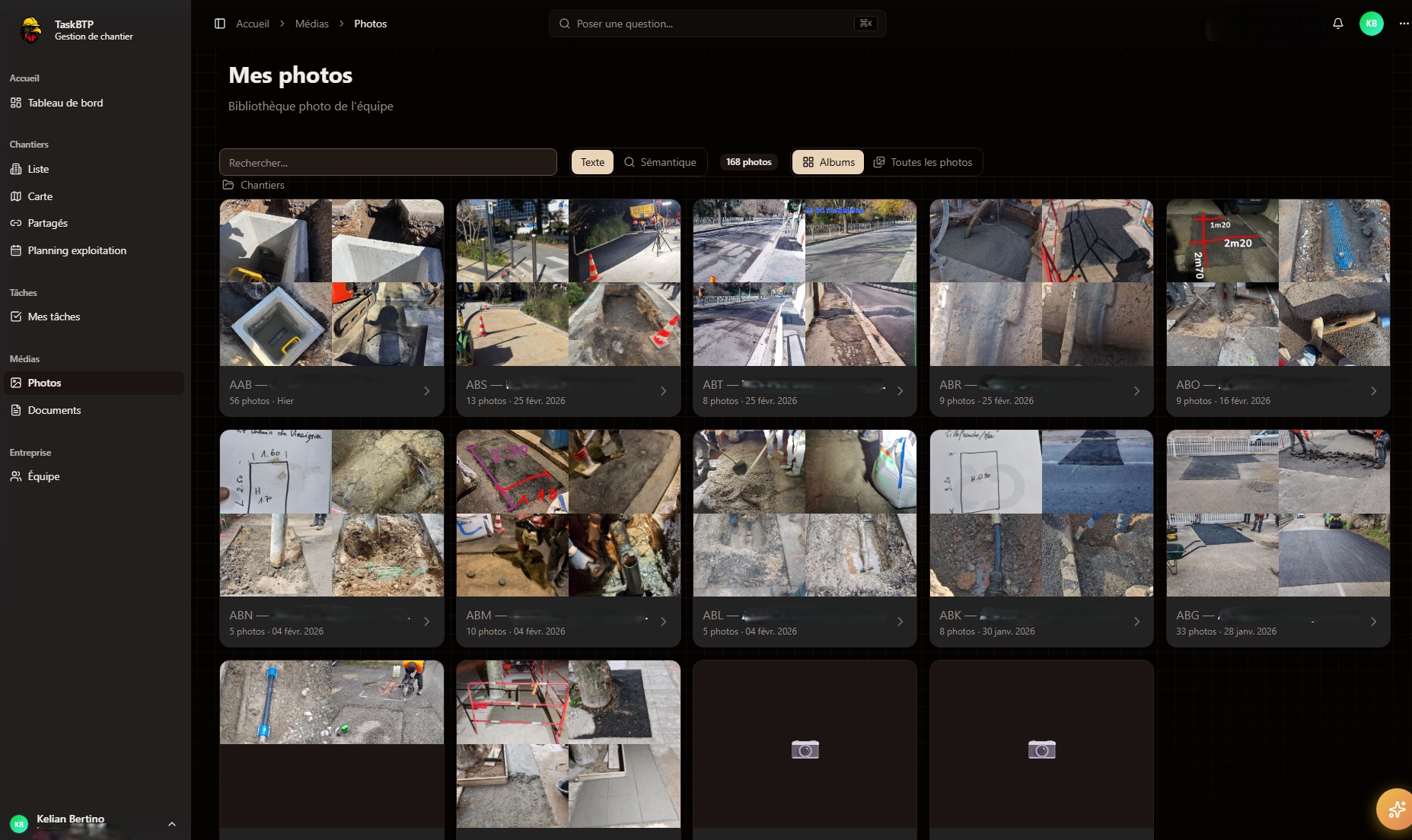Open the ABM album chevron
The width and height of the screenshot is (1412, 840).
coord(664,622)
